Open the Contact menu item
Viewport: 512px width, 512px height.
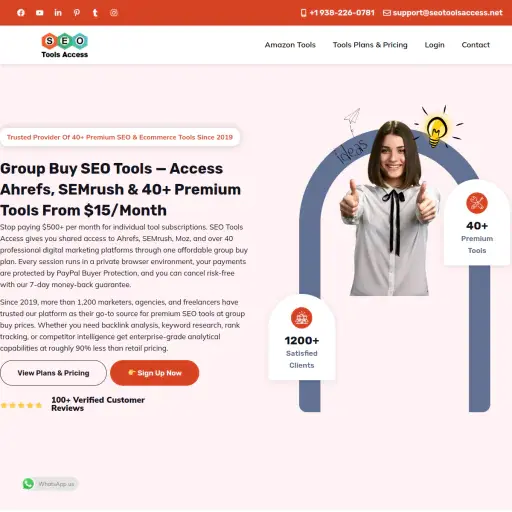[476, 45]
